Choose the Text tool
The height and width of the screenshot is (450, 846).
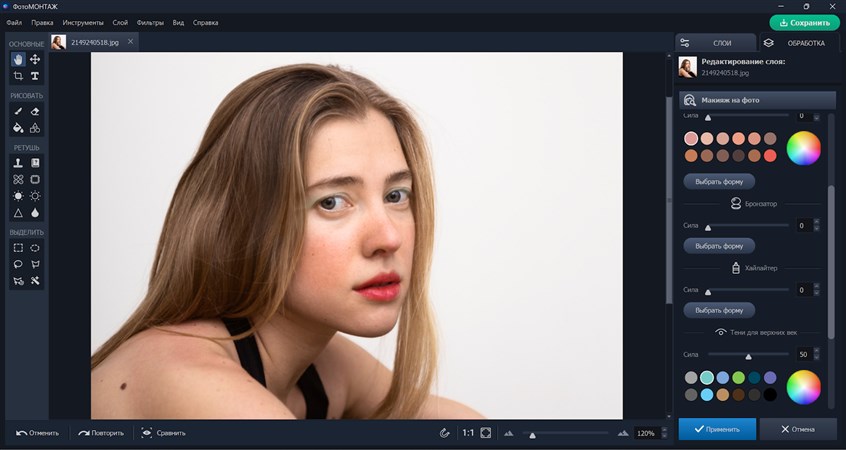(x=35, y=76)
